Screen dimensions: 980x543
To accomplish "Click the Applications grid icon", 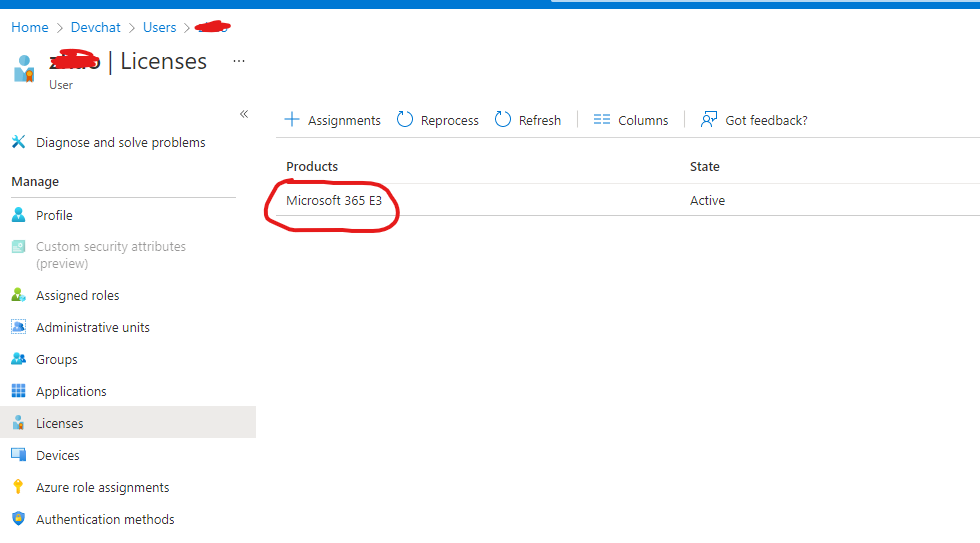I will coord(19,391).
